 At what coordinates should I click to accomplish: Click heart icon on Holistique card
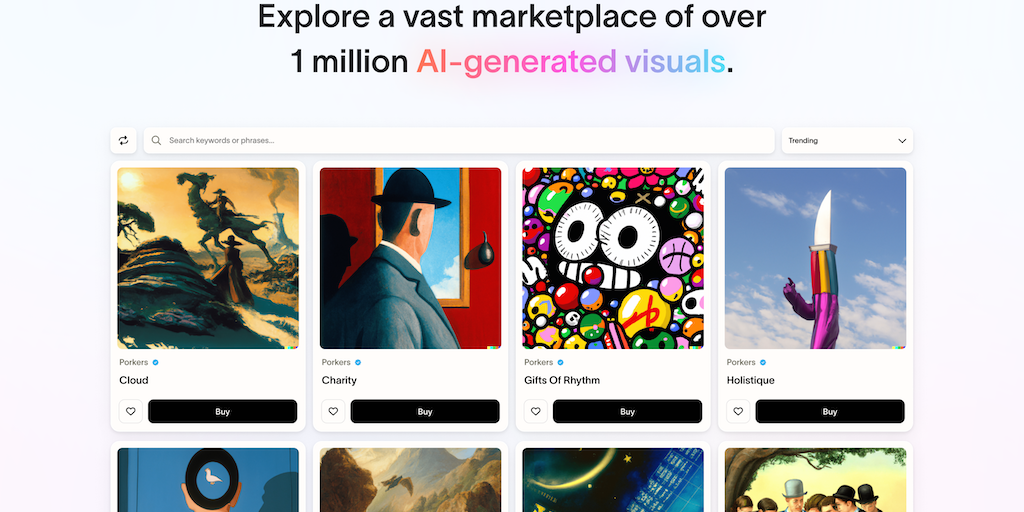pyautogui.click(x=738, y=411)
